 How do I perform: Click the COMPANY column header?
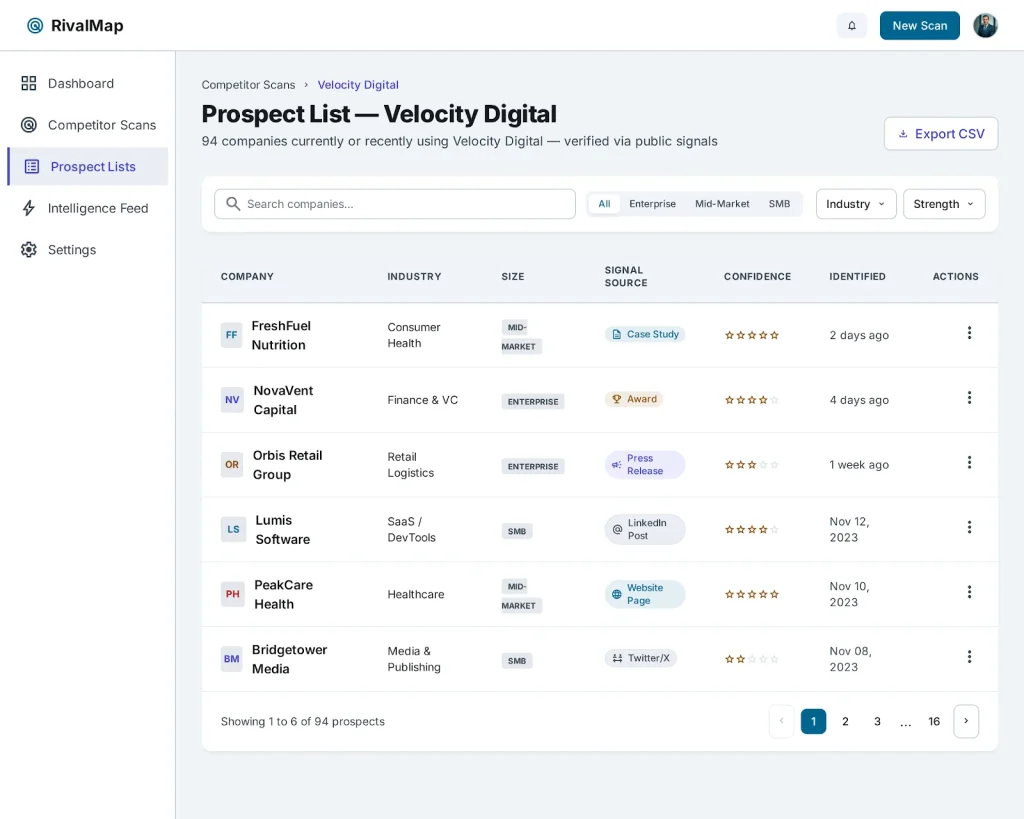[247, 276]
